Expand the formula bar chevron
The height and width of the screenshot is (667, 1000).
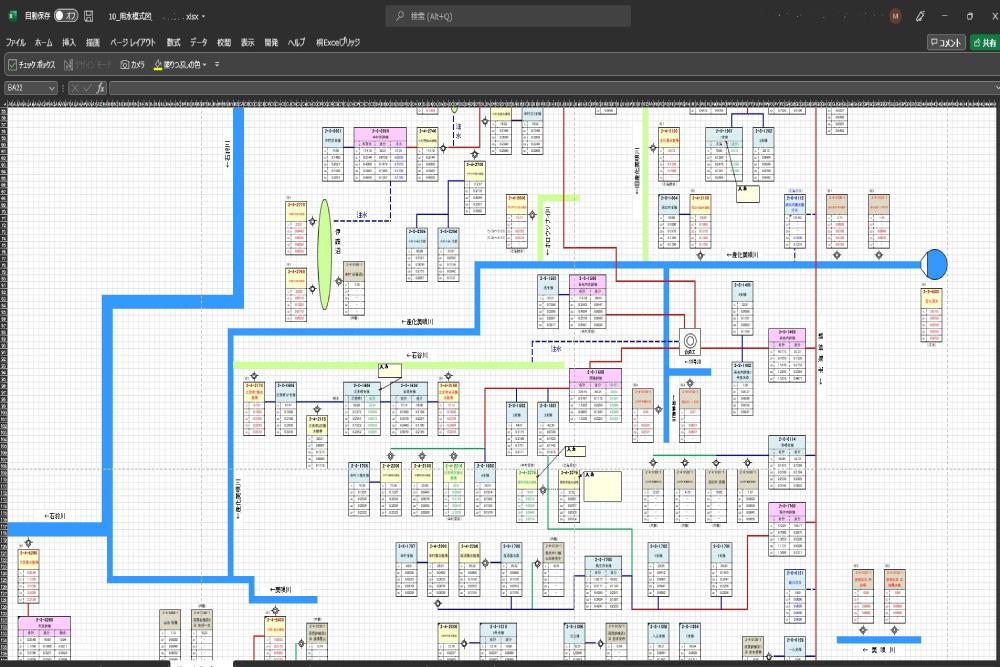point(995,88)
